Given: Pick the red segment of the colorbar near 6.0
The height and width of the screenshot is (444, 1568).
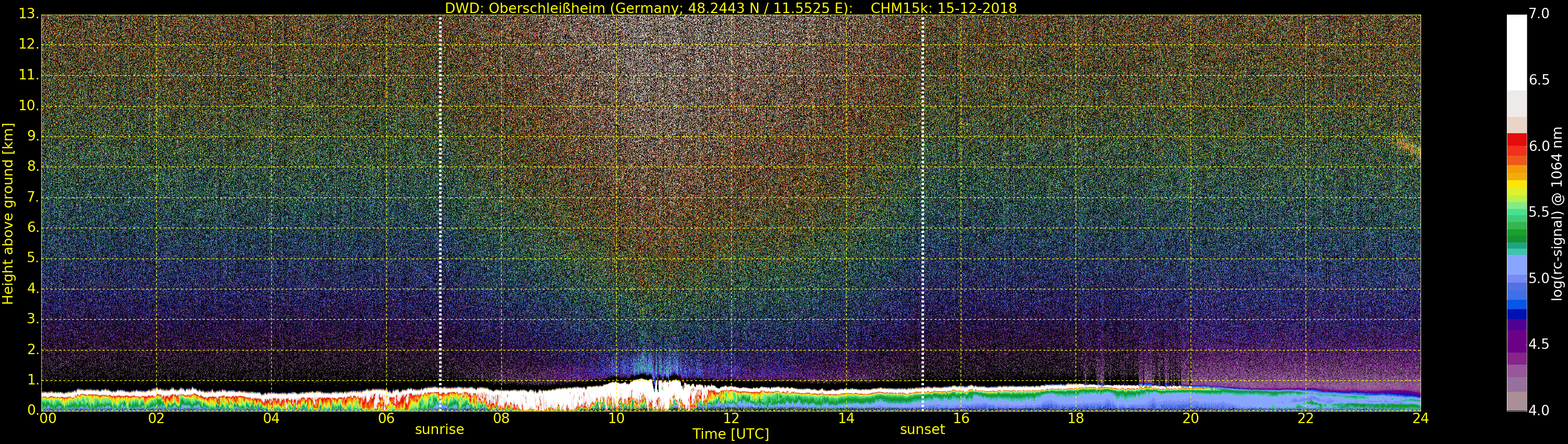Looking at the screenshot, I should (1516, 144).
